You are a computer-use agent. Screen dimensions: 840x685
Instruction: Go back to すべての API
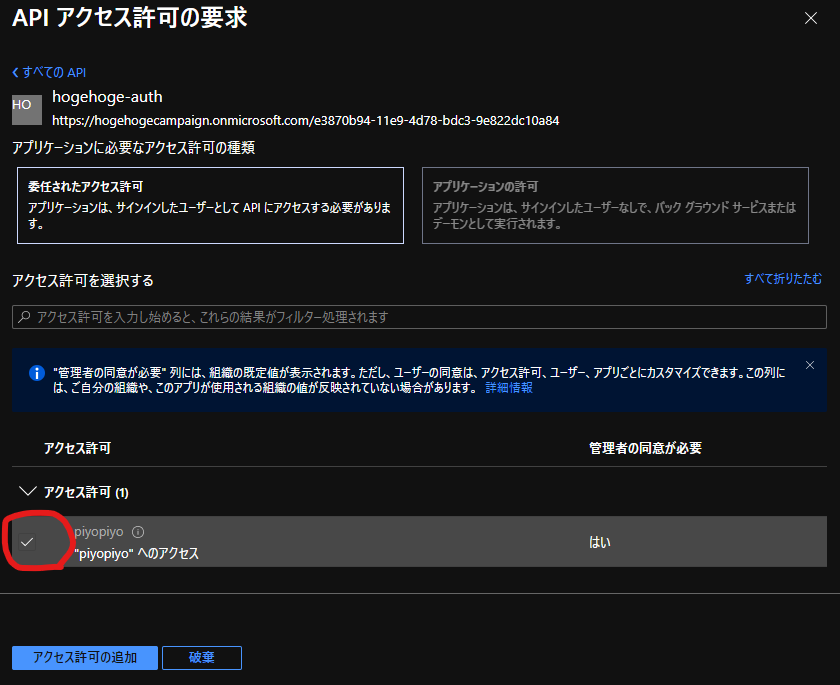(49, 72)
